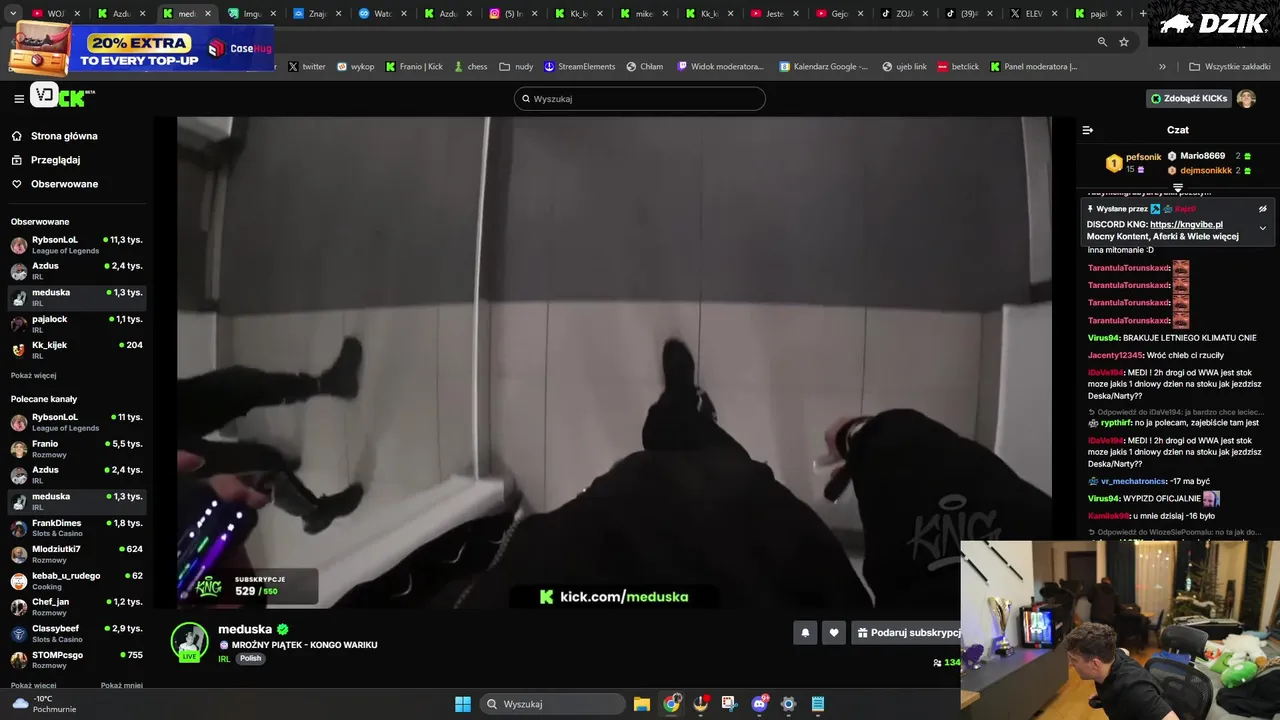1280x720 pixels.
Task: Open the nudy bookmarks folder
Action: coord(516,67)
